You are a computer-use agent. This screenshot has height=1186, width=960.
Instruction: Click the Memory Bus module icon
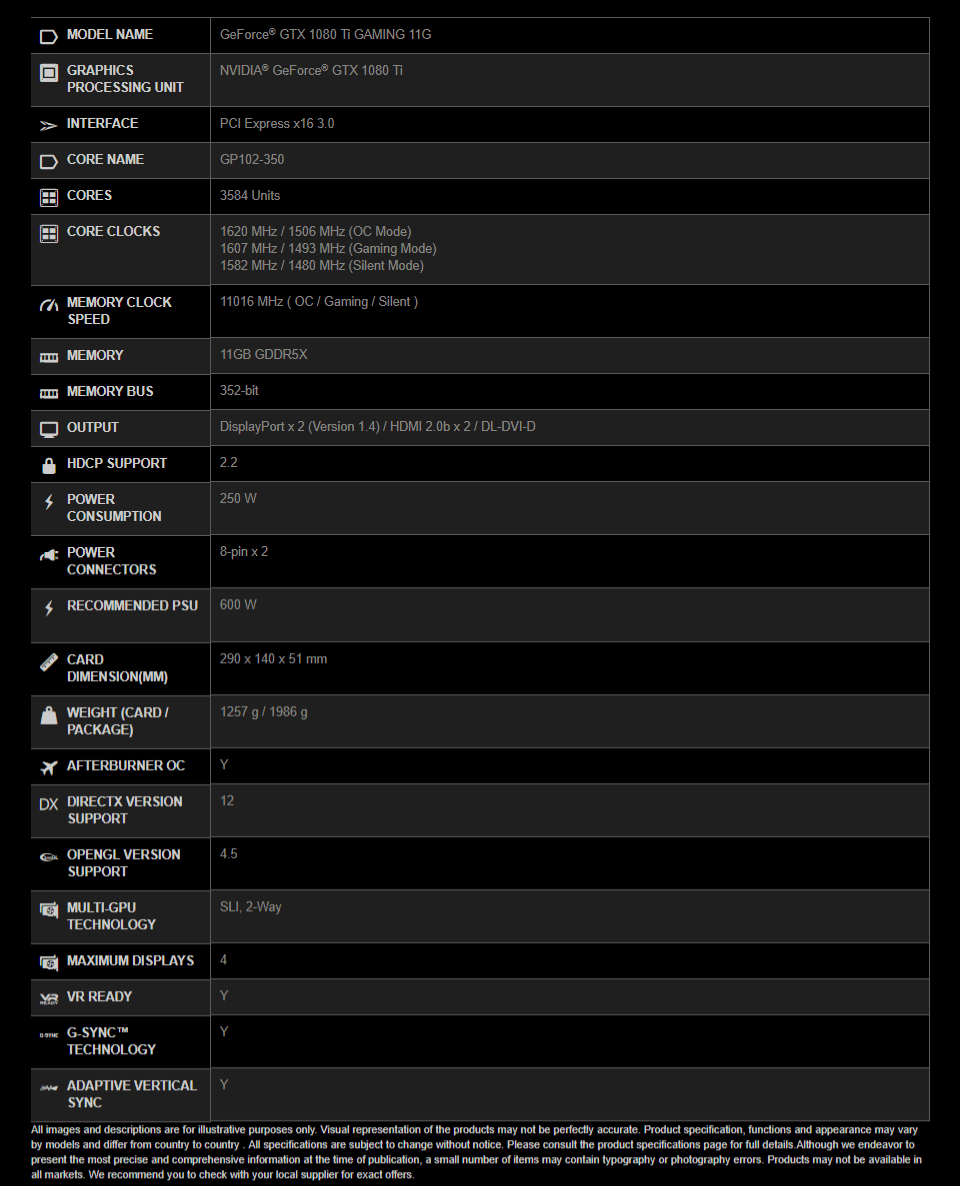[x=48, y=393]
